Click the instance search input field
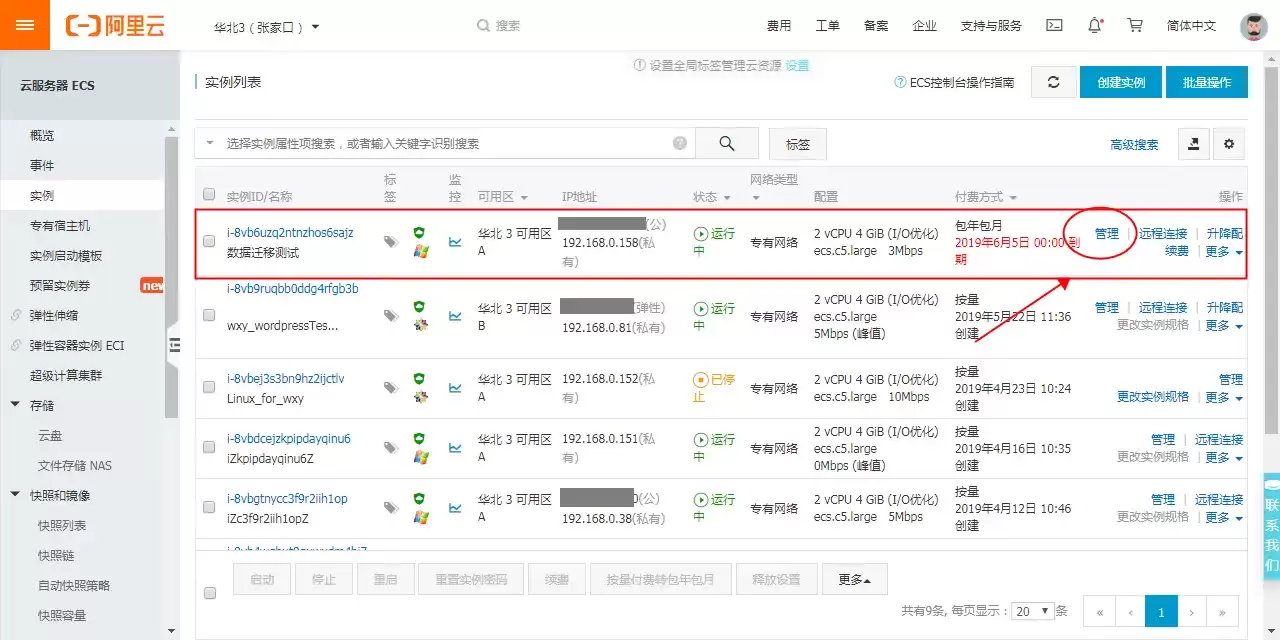 click(x=445, y=143)
